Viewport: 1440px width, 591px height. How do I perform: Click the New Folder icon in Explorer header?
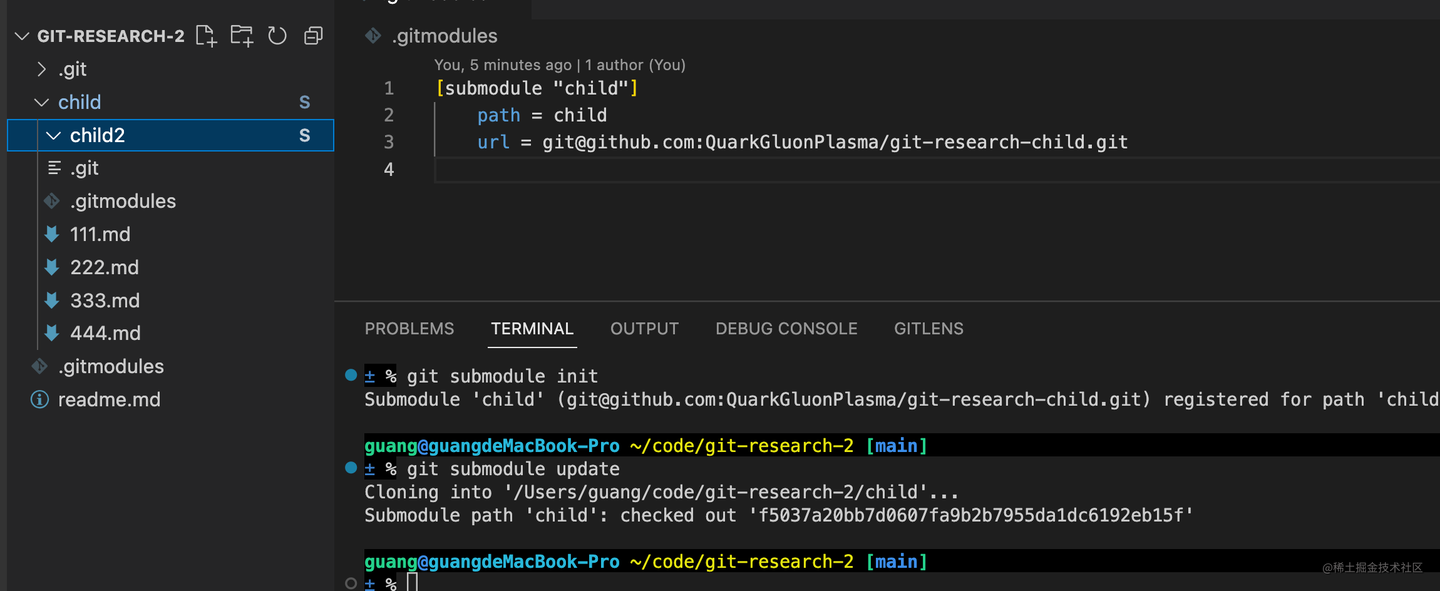point(241,35)
